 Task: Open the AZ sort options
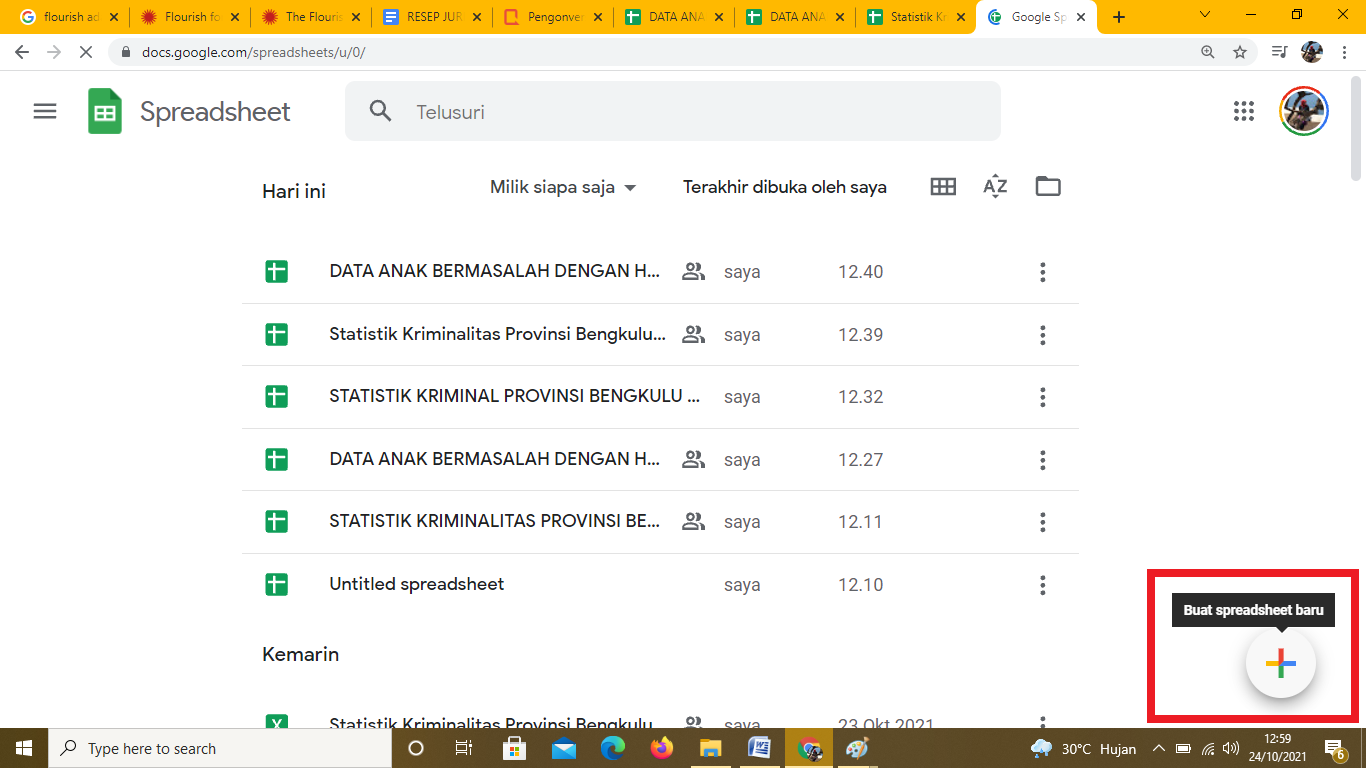click(x=995, y=187)
